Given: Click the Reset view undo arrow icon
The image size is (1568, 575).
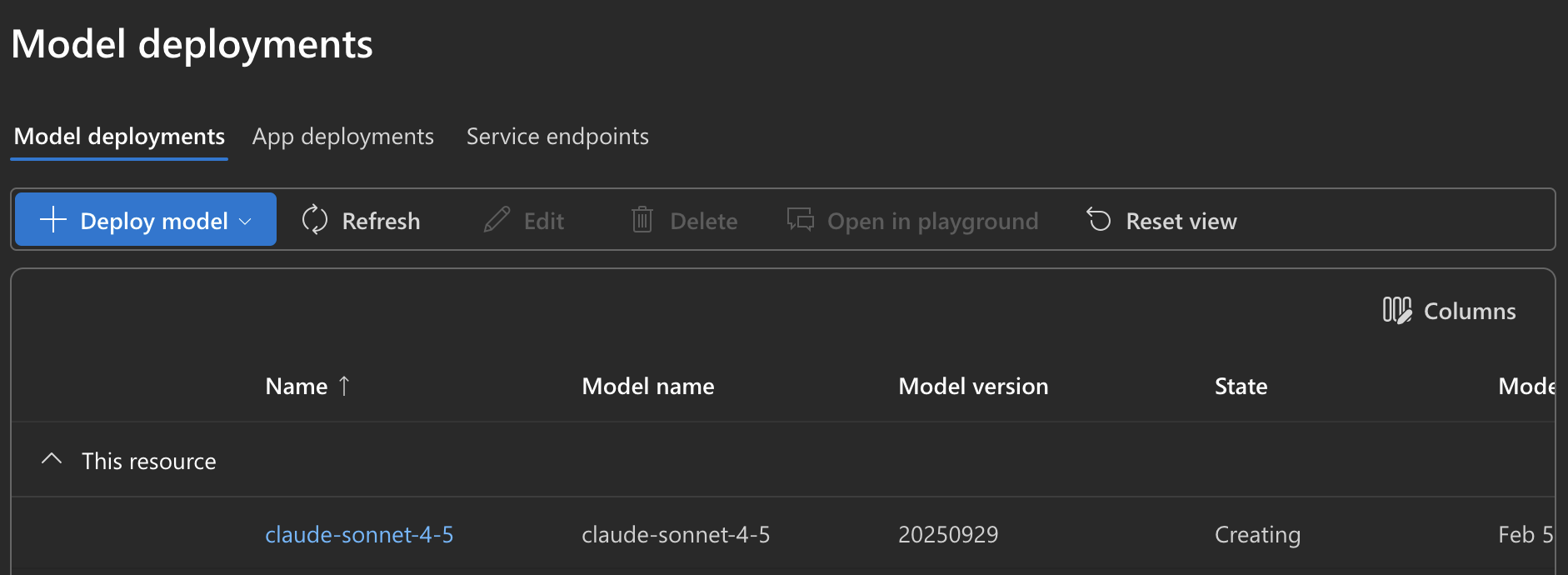Looking at the screenshot, I should (x=1099, y=220).
